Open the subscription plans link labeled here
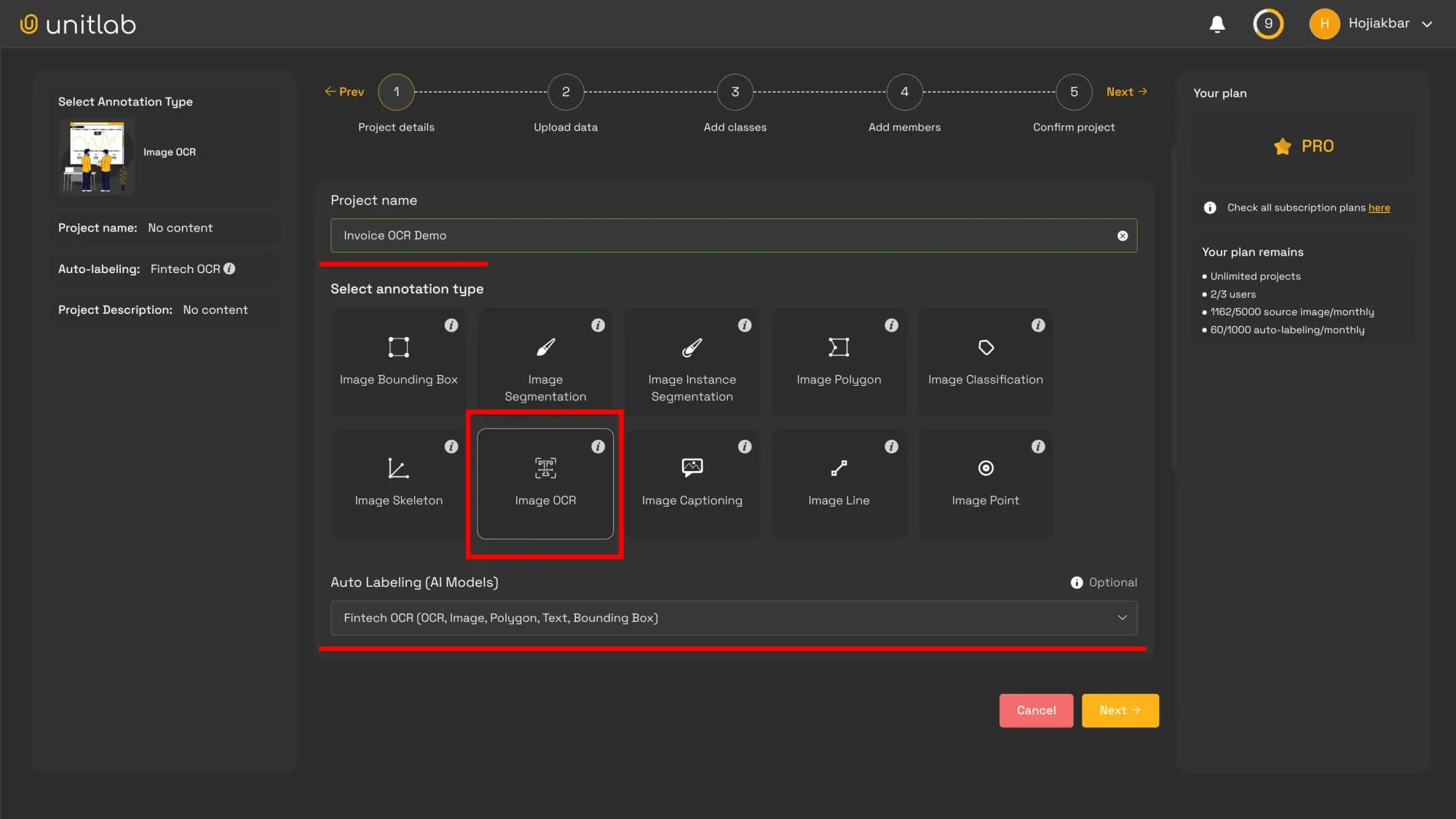Image resolution: width=1456 pixels, height=819 pixels. point(1379,207)
